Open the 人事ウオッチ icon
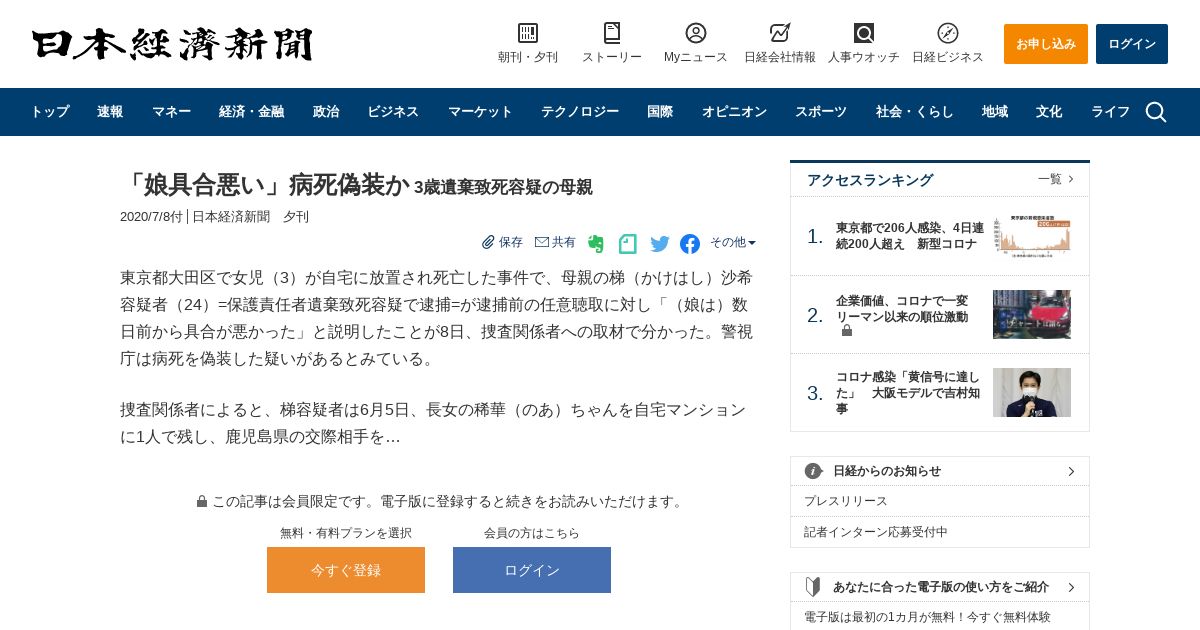The width and height of the screenshot is (1200, 630). [x=864, y=33]
